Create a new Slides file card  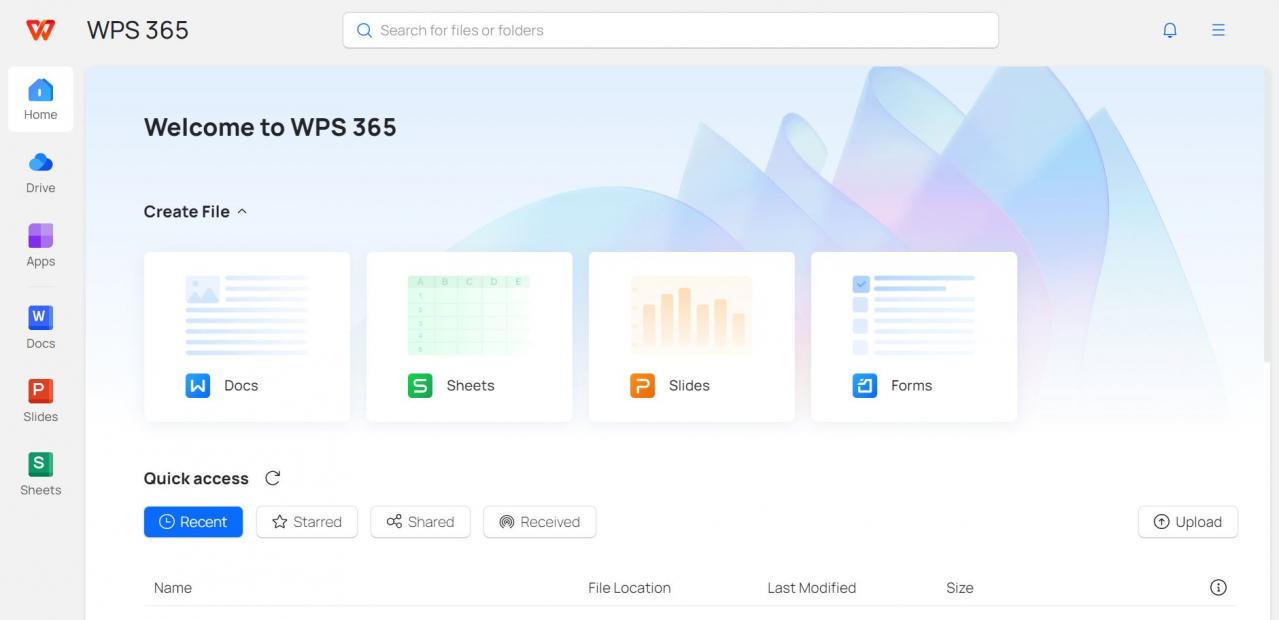click(x=692, y=337)
